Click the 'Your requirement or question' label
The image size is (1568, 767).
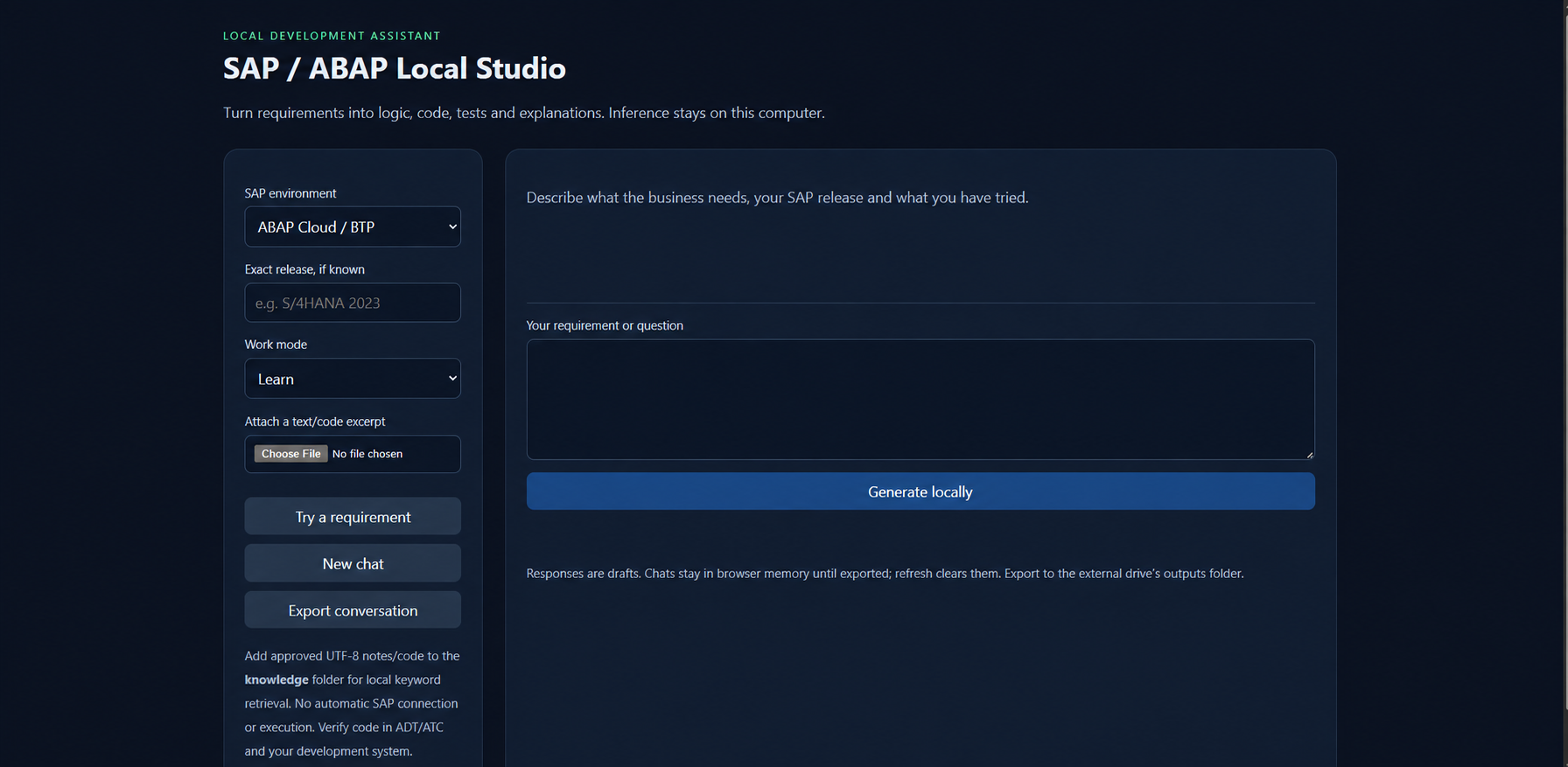[x=605, y=325]
